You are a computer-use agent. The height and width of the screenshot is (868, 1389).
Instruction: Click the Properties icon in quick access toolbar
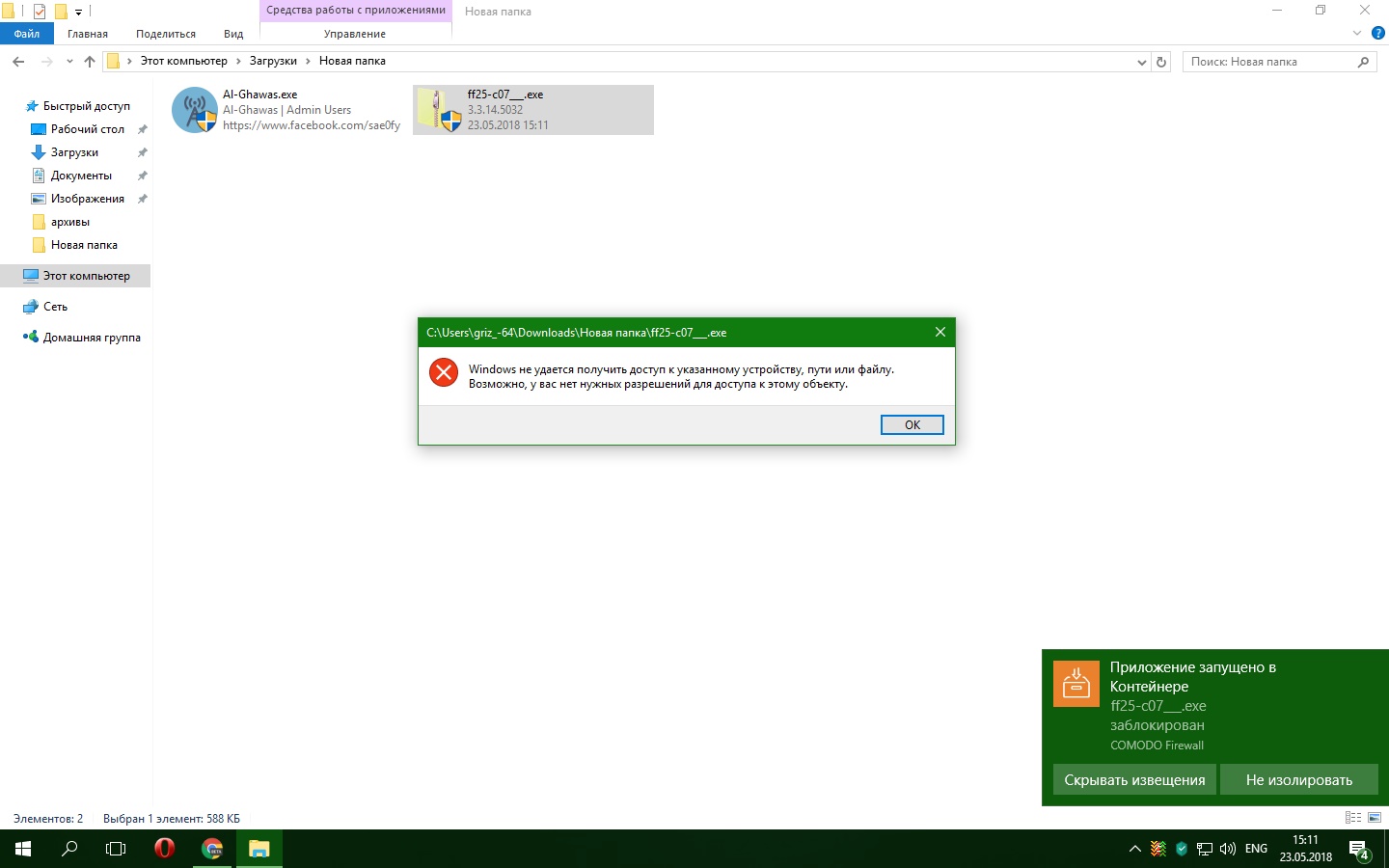click(40, 12)
